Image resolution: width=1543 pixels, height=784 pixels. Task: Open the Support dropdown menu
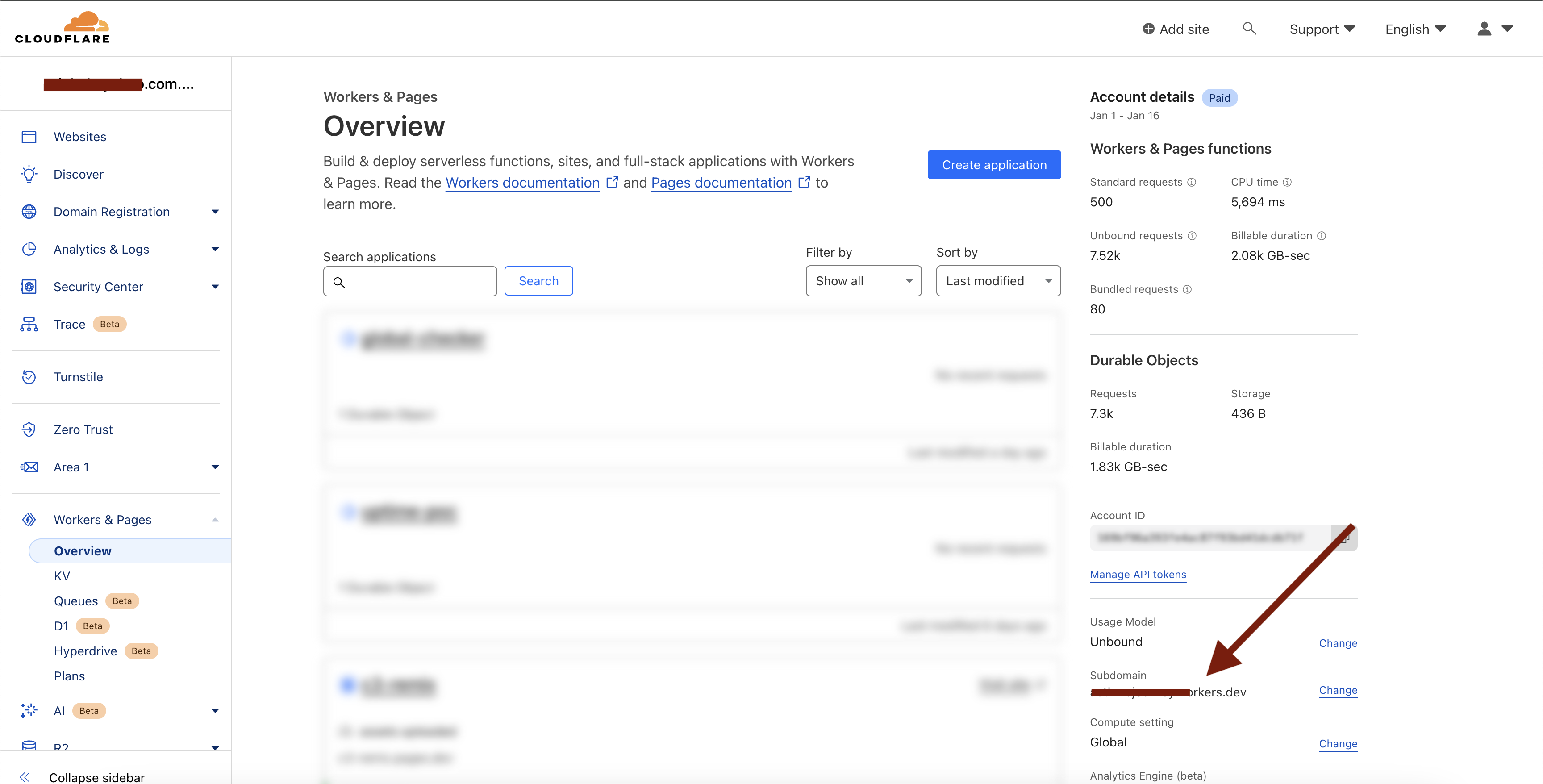(1322, 29)
